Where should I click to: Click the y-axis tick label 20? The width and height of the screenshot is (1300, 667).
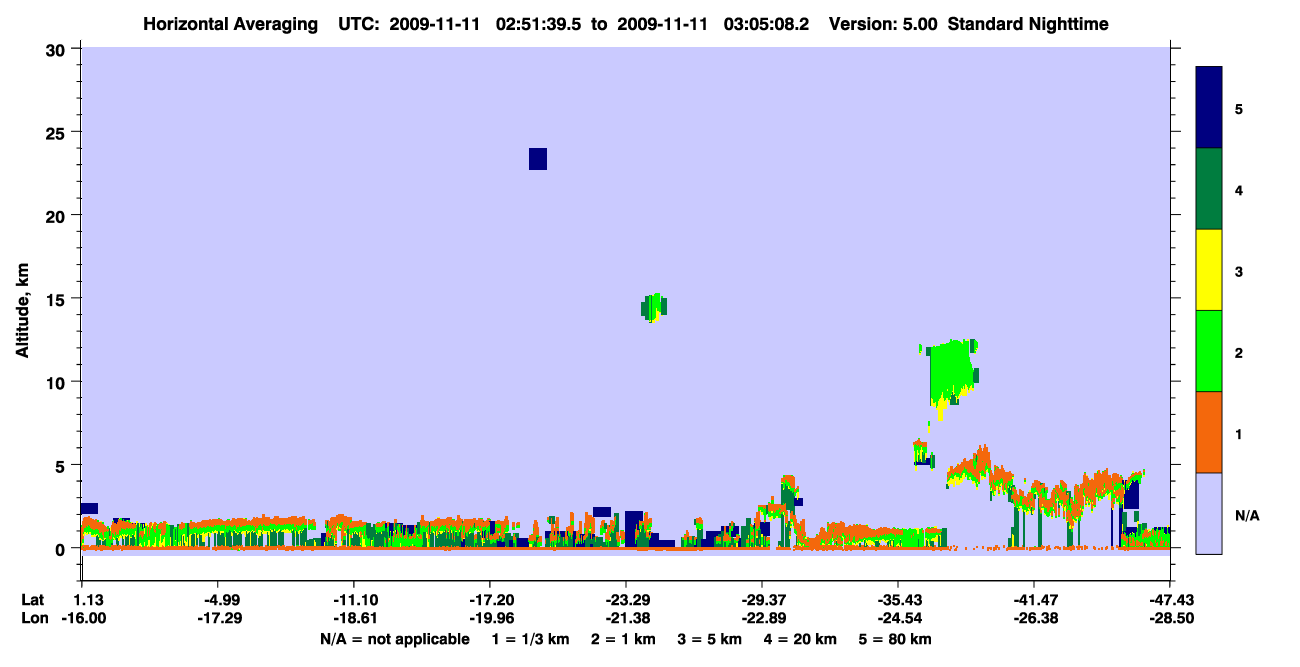[x=58, y=215]
